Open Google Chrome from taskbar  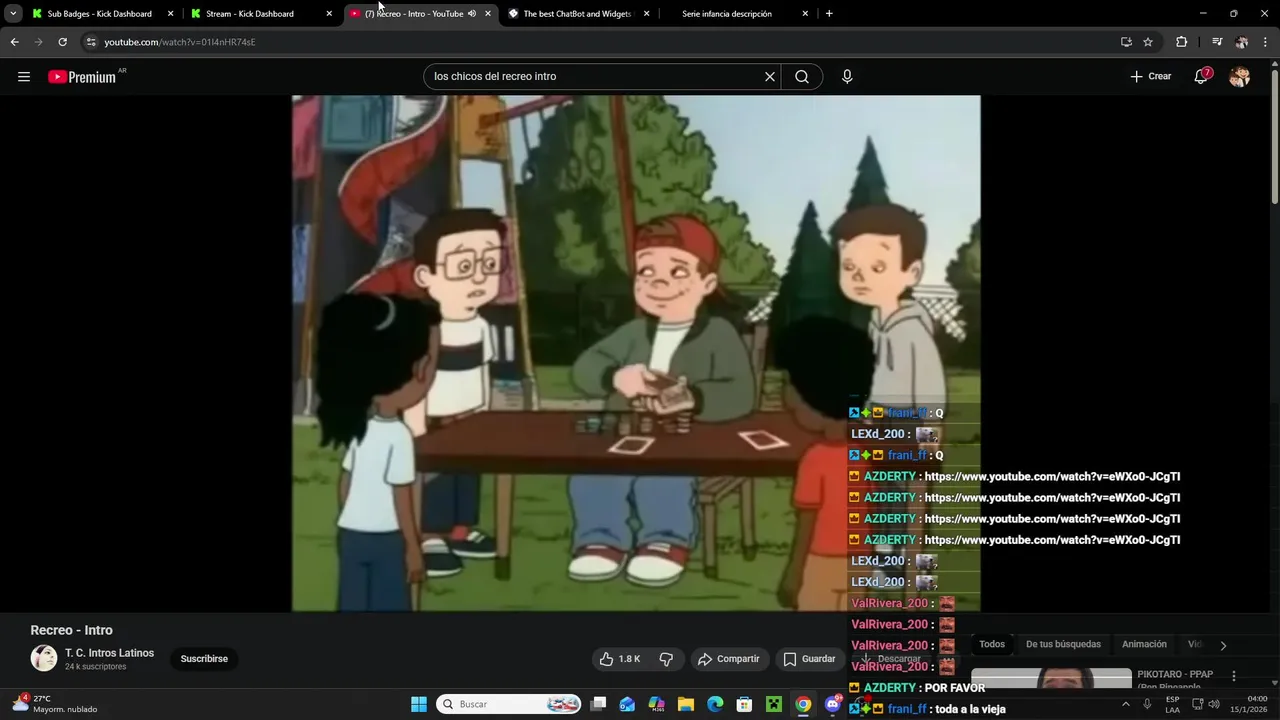pos(803,704)
